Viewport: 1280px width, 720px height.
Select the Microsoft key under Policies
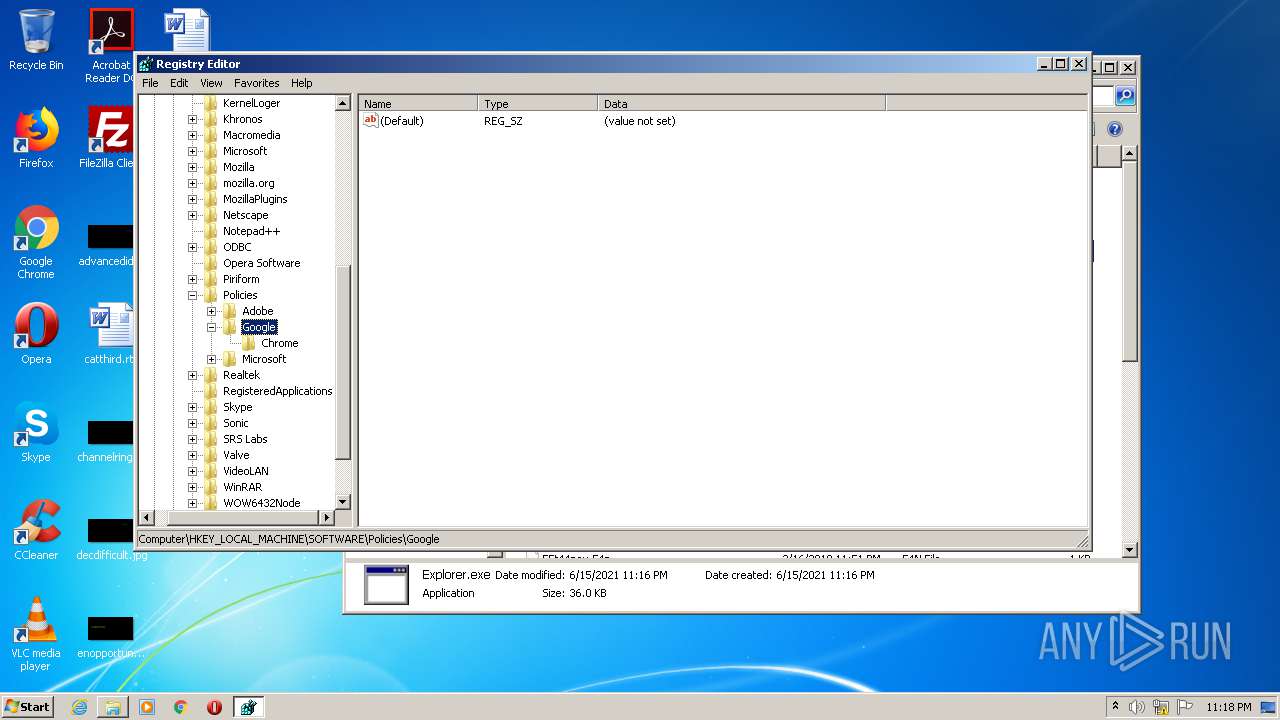pos(264,359)
